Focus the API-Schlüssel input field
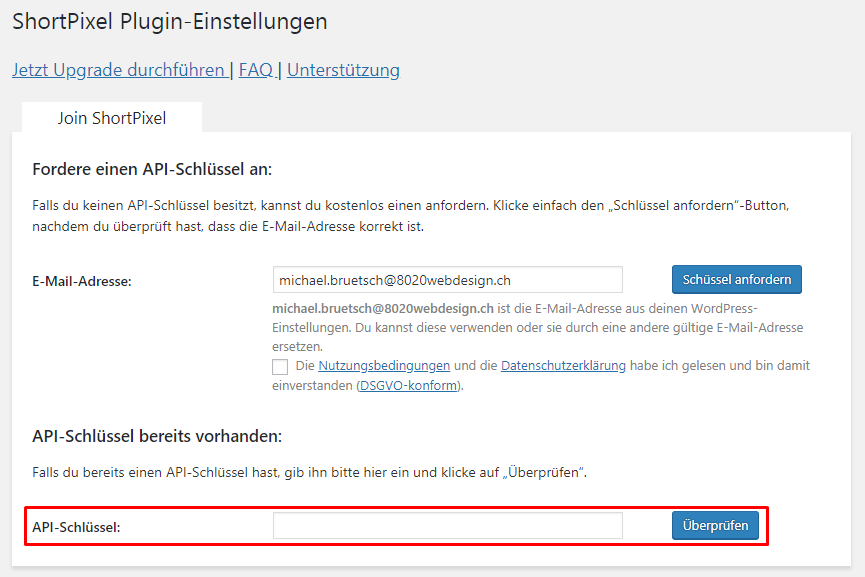 pyautogui.click(x=447, y=526)
